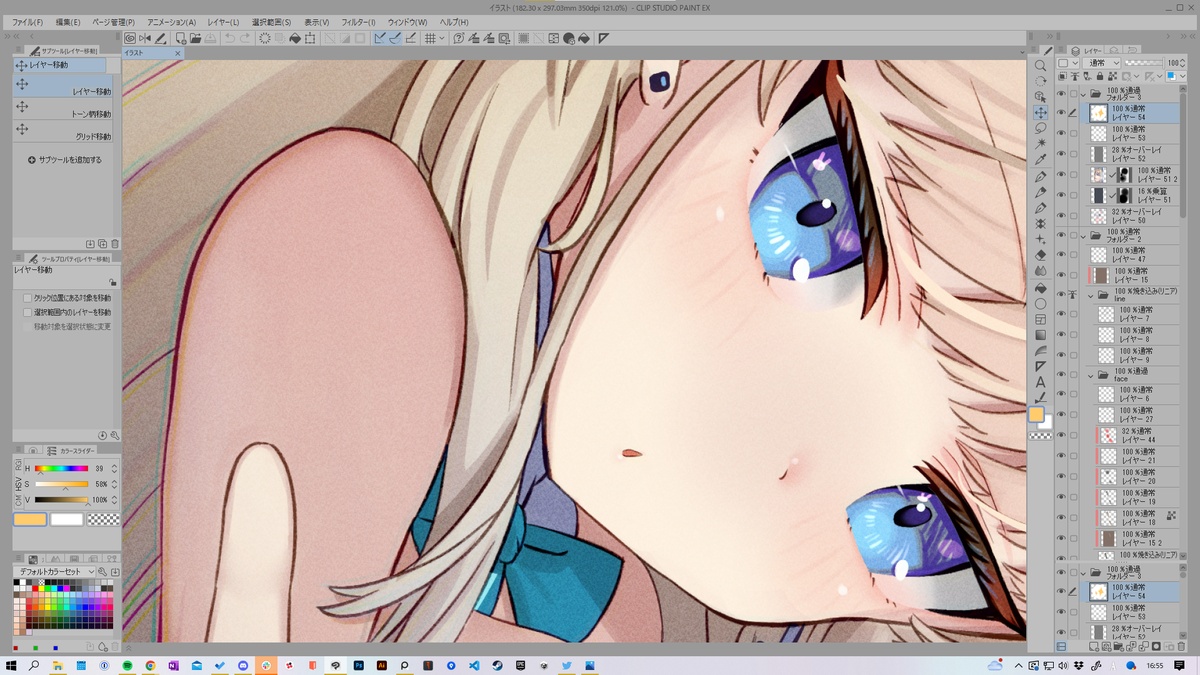This screenshot has height=675, width=1200.
Task: Click the Undo arrow in the command bar
Action: pos(230,38)
